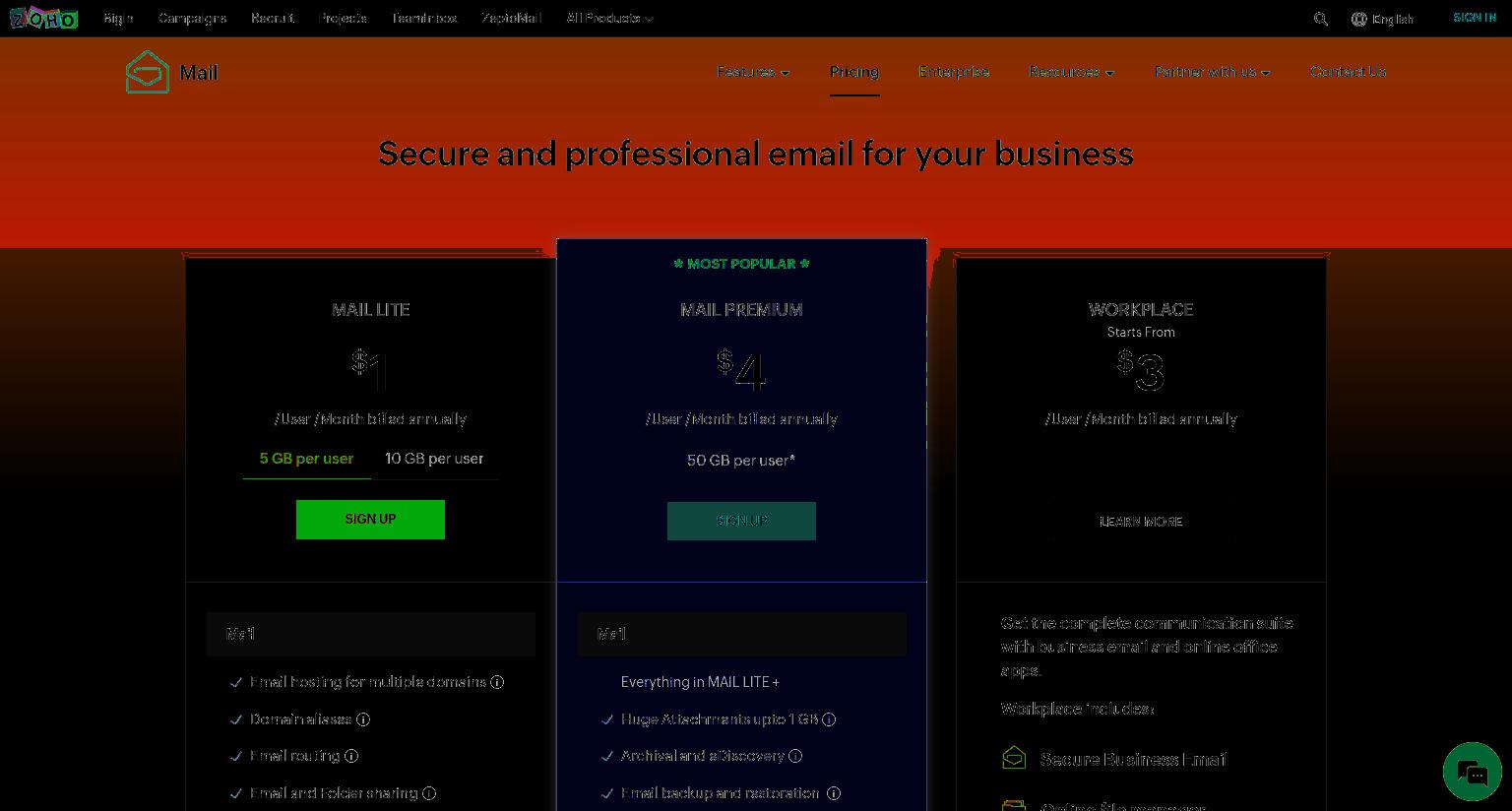Image resolution: width=1512 pixels, height=811 pixels.
Task: Open the Partner with us dropdown
Action: tap(1212, 72)
